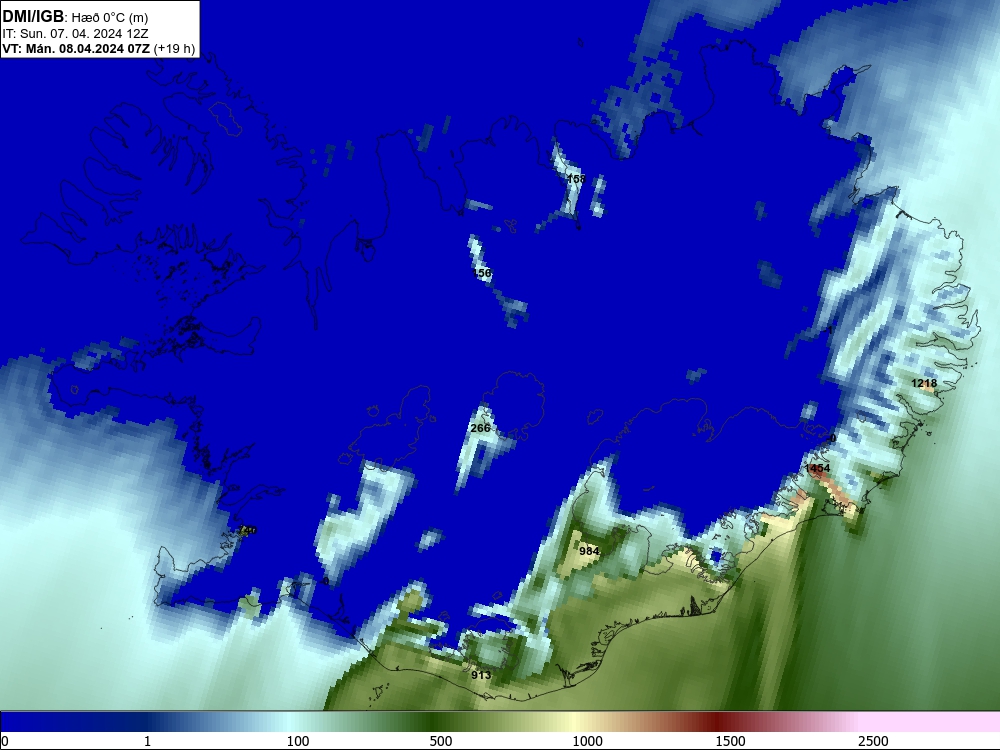1000x750 pixels.
Task: Click the legend tick label 500
Action: coord(441,741)
